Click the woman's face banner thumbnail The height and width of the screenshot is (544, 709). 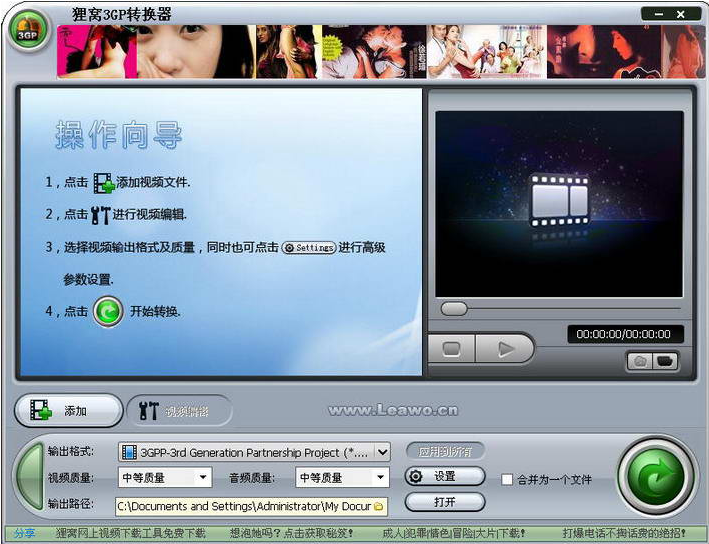point(196,52)
